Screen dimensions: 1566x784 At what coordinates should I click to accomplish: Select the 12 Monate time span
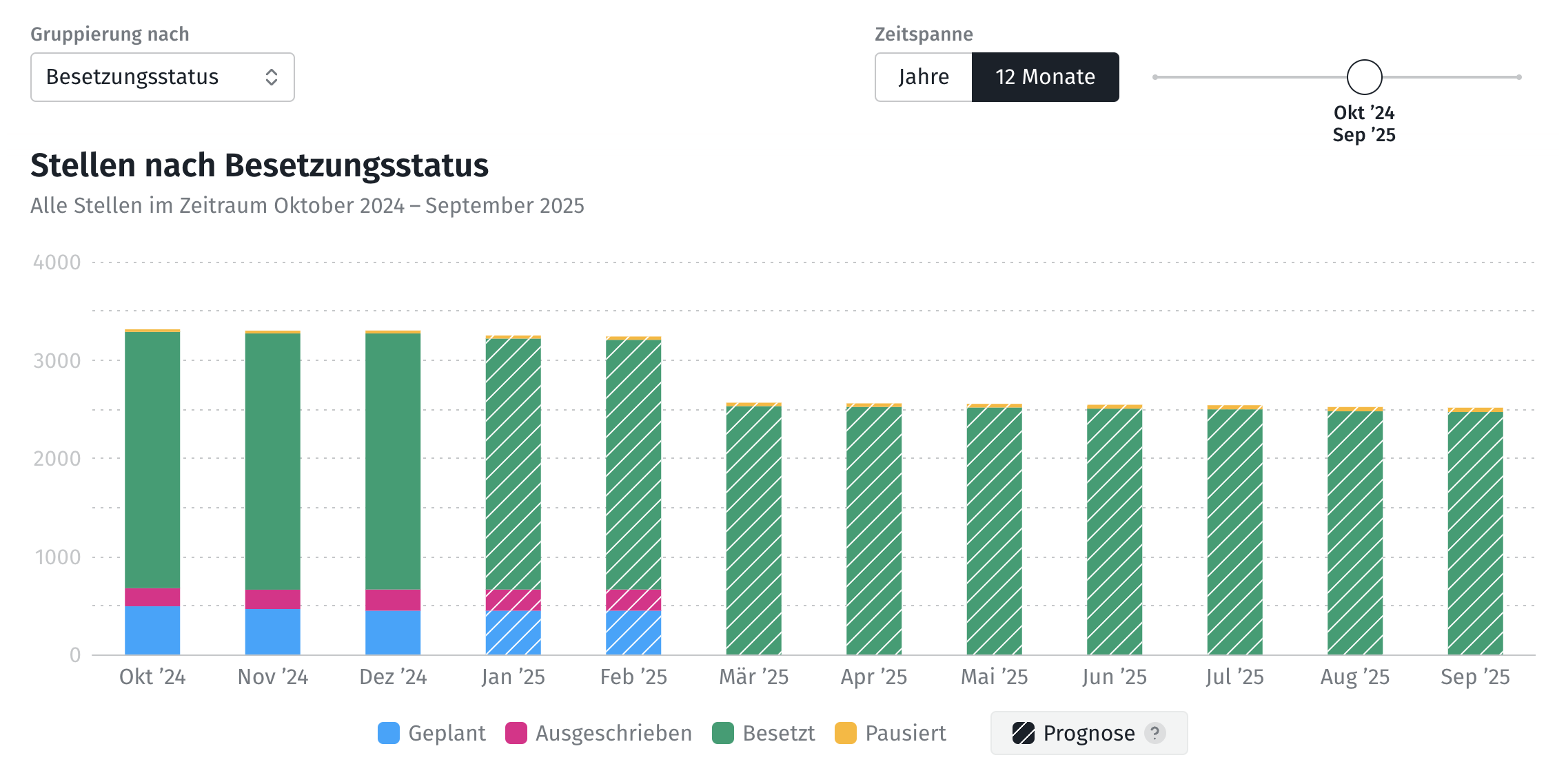[x=1045, y=77]
